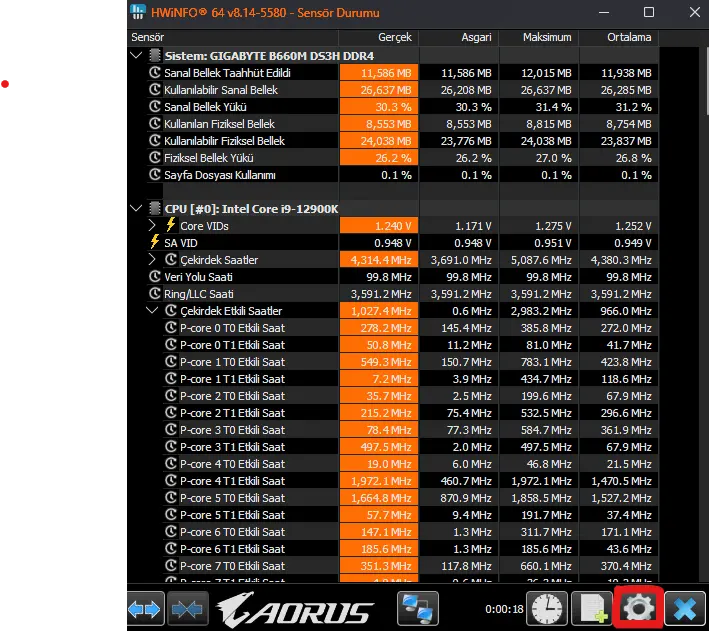Select Kullanılan Fiziksel Bellek row label
The height and width of the screenshot is (631, 709).
[219, 124]
